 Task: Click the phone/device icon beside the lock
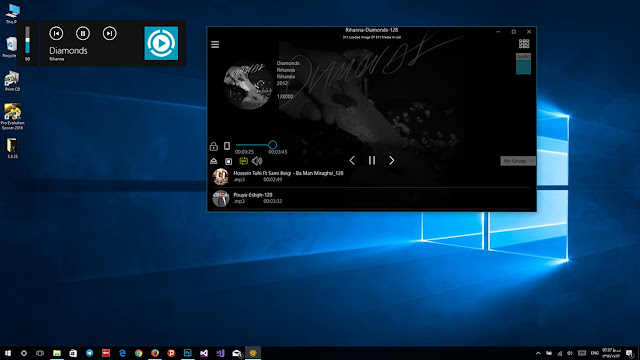point(227,146)
